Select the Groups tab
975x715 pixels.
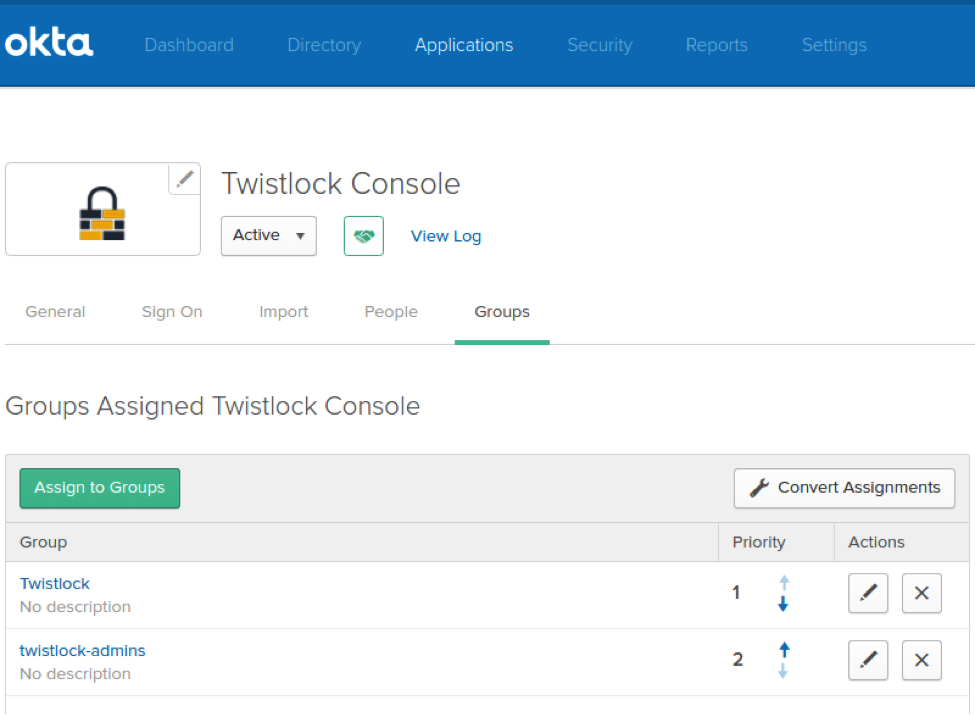(x=502, y=311)
